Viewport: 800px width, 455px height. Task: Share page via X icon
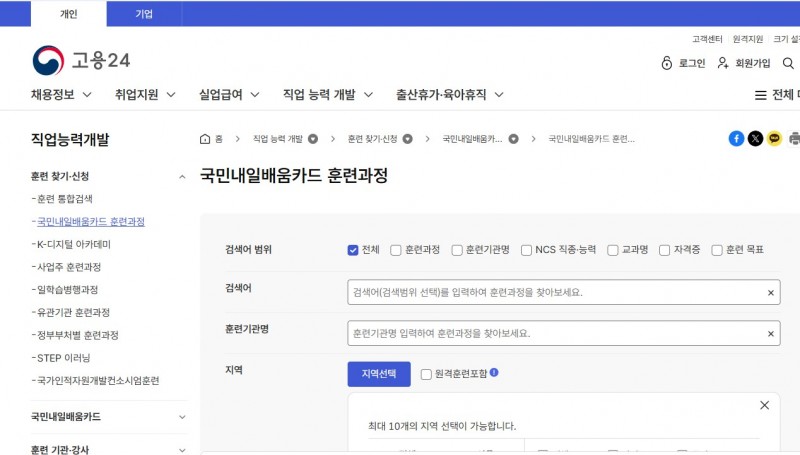[755, 139]
